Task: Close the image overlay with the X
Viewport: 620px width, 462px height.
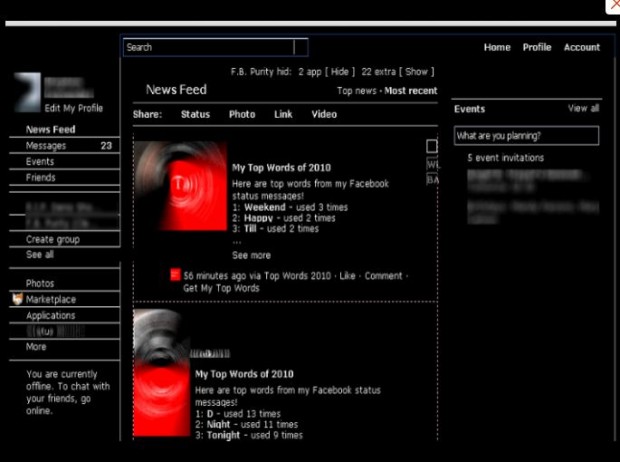Action: [x=614, y=6]
